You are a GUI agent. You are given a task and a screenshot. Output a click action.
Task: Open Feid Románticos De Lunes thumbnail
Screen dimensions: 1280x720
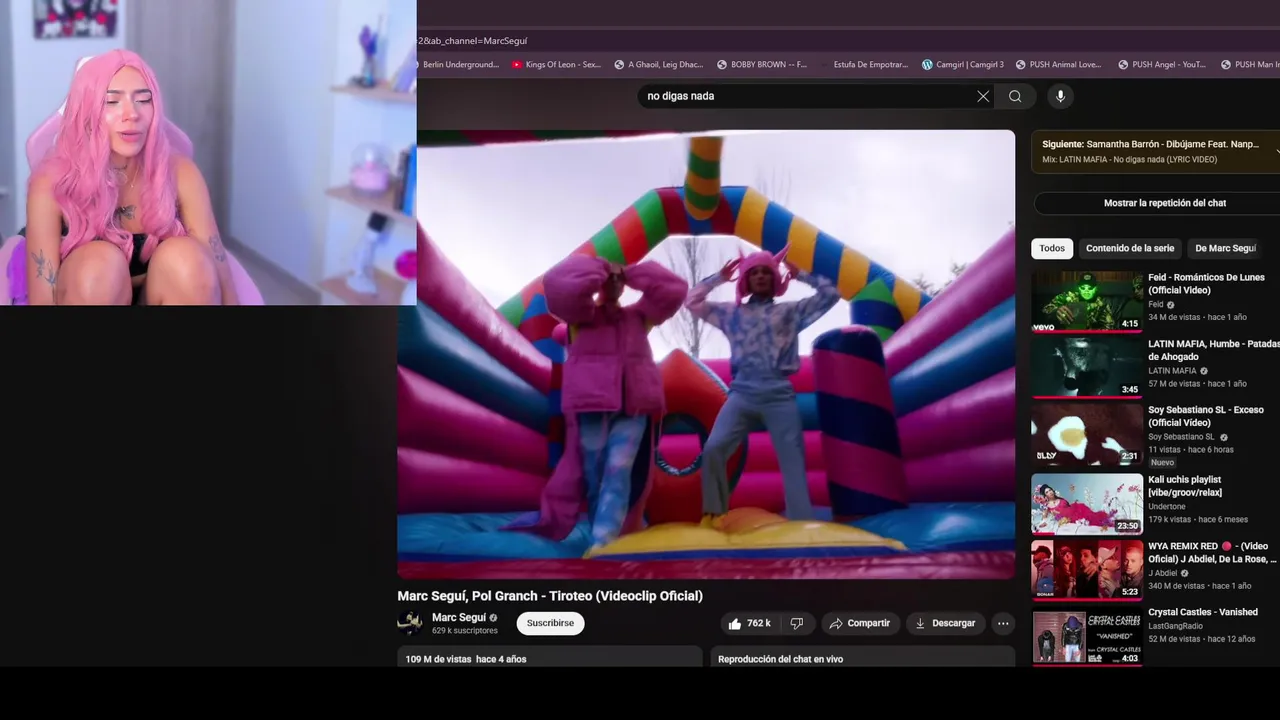1087,301
